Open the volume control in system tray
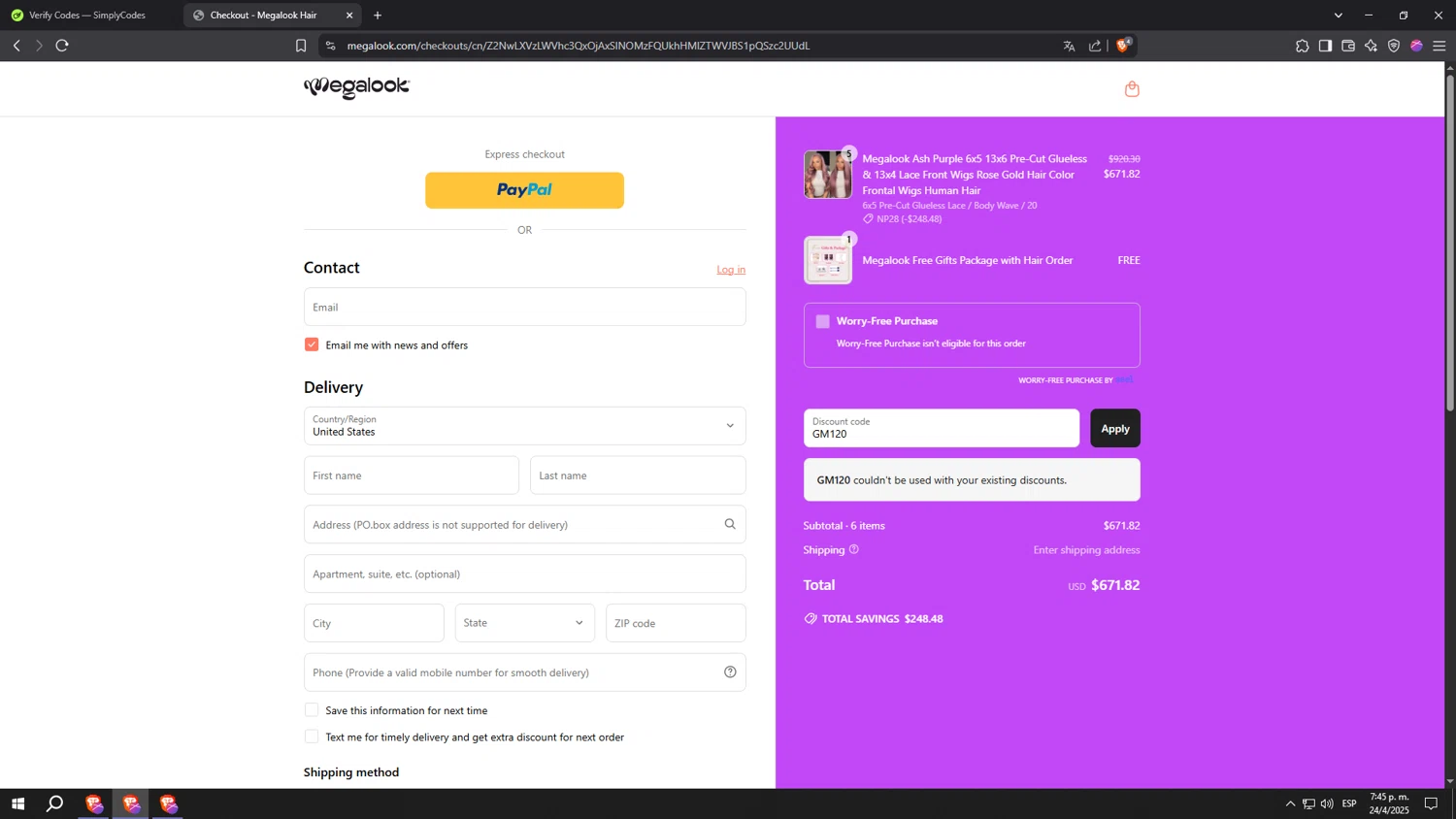1456x819 pixels. coord(1327,803)
